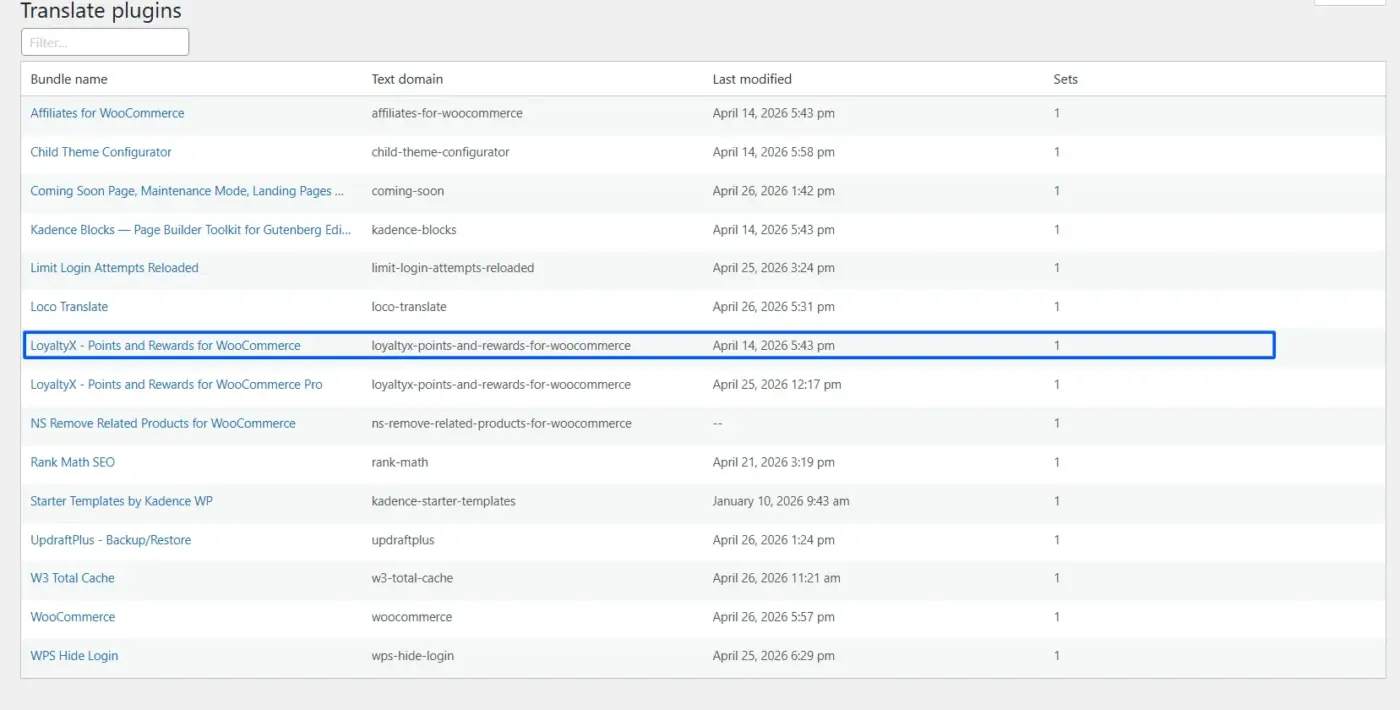Open UpdraftPlus - Backup/Restore bundle
The image size is (1400, 710).
(110, 540)
